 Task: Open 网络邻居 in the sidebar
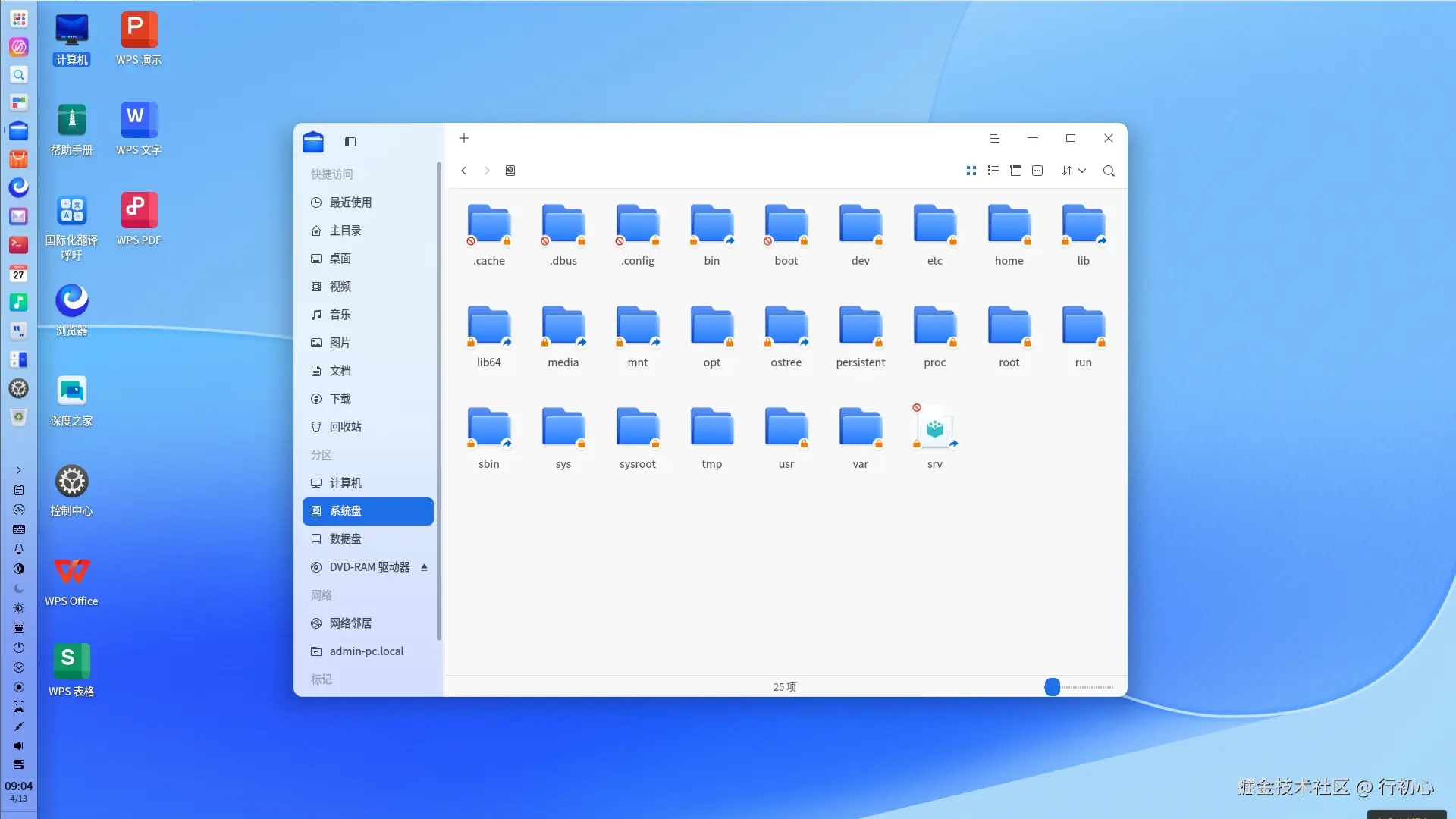[x=368, y=623]
